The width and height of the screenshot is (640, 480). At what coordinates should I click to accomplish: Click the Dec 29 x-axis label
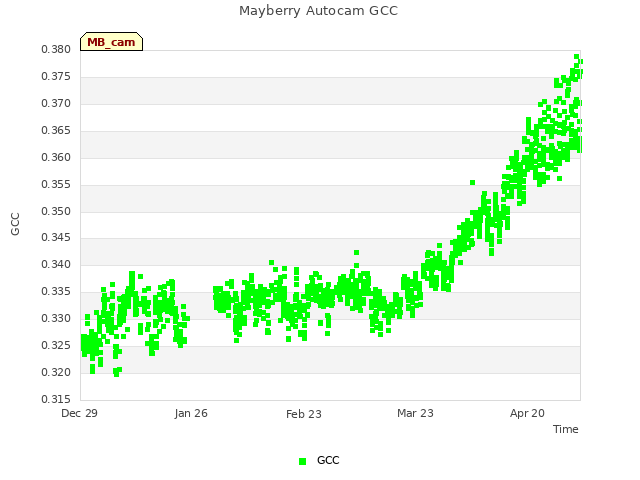79,413
